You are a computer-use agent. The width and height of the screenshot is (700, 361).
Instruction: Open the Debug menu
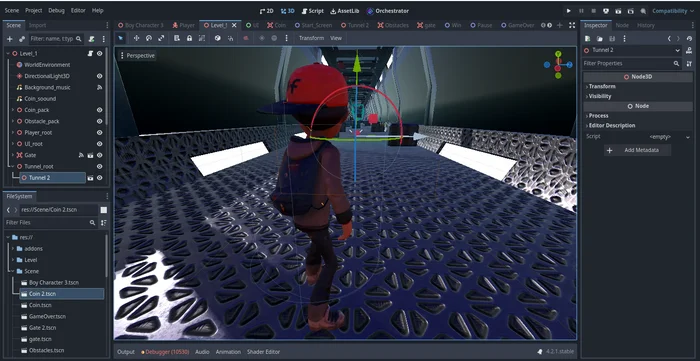[x=56, y=10]
